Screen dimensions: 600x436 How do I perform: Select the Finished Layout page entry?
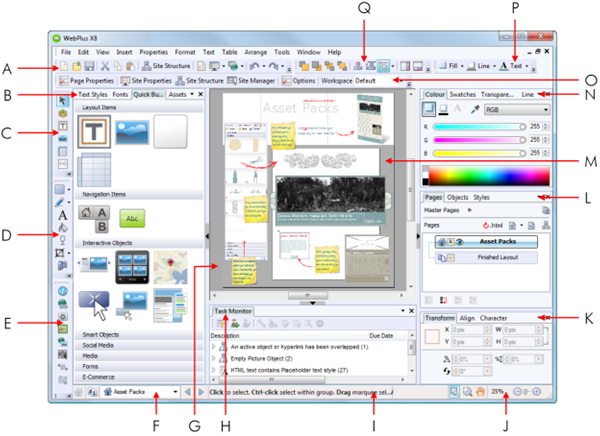(x=496, y=257)
